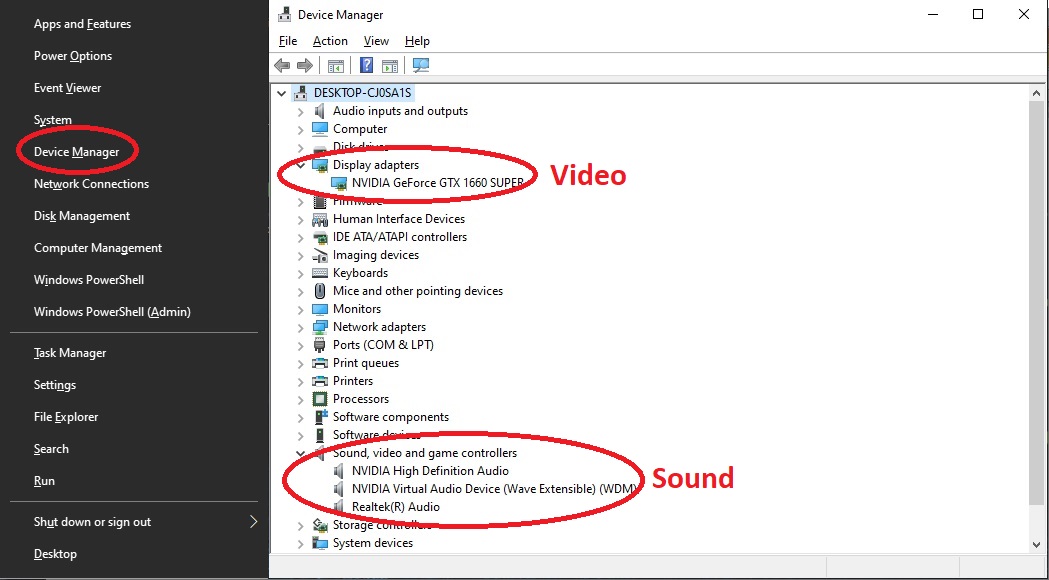Image resolution: width=1049 pixels, height=580 pixels.
Task: Click the Ports (COM & LPT) icon
Action: (320, 345)
